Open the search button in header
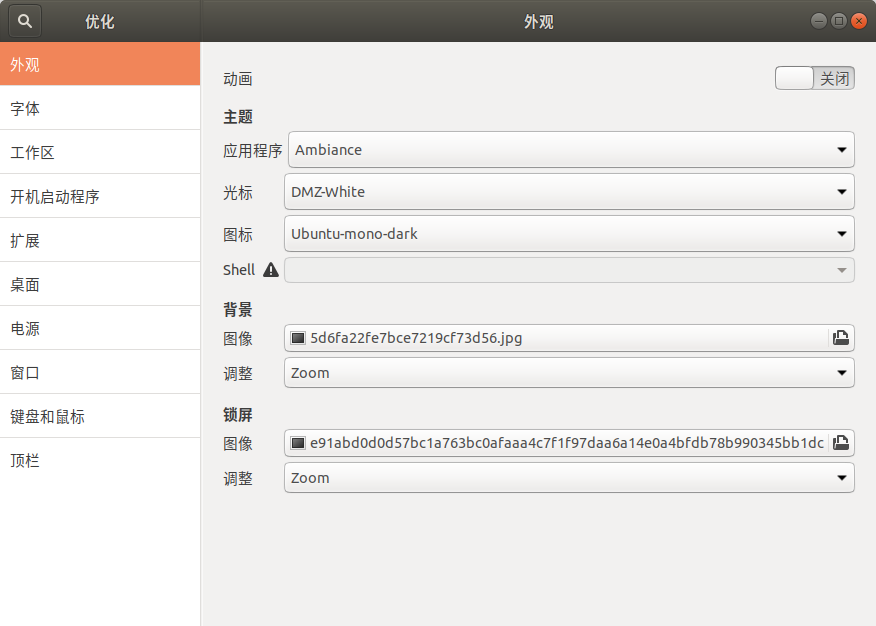876x626 pixels. 25,21
